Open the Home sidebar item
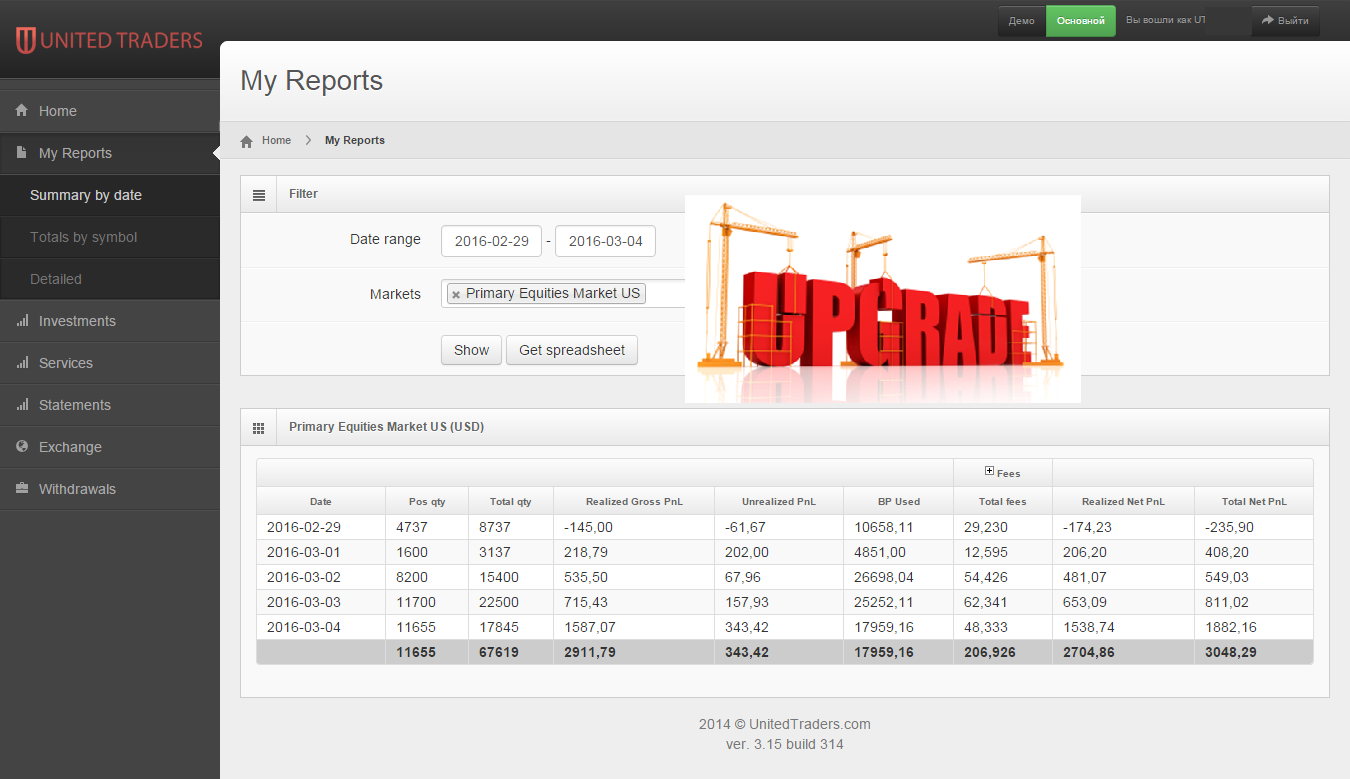Image resolution: width=1350 pixels, height=779 pixels. pos(110,111)
